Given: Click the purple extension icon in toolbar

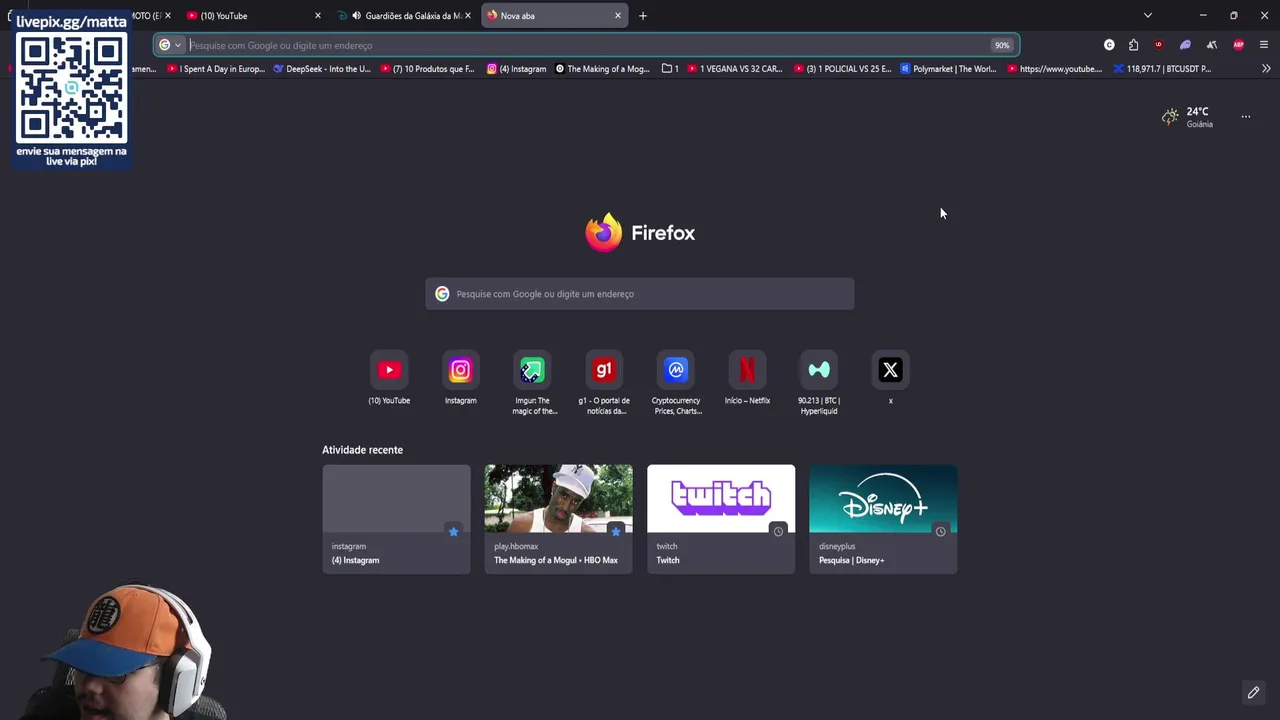Looking at the screenshot, I should [x=1185, y=45].
